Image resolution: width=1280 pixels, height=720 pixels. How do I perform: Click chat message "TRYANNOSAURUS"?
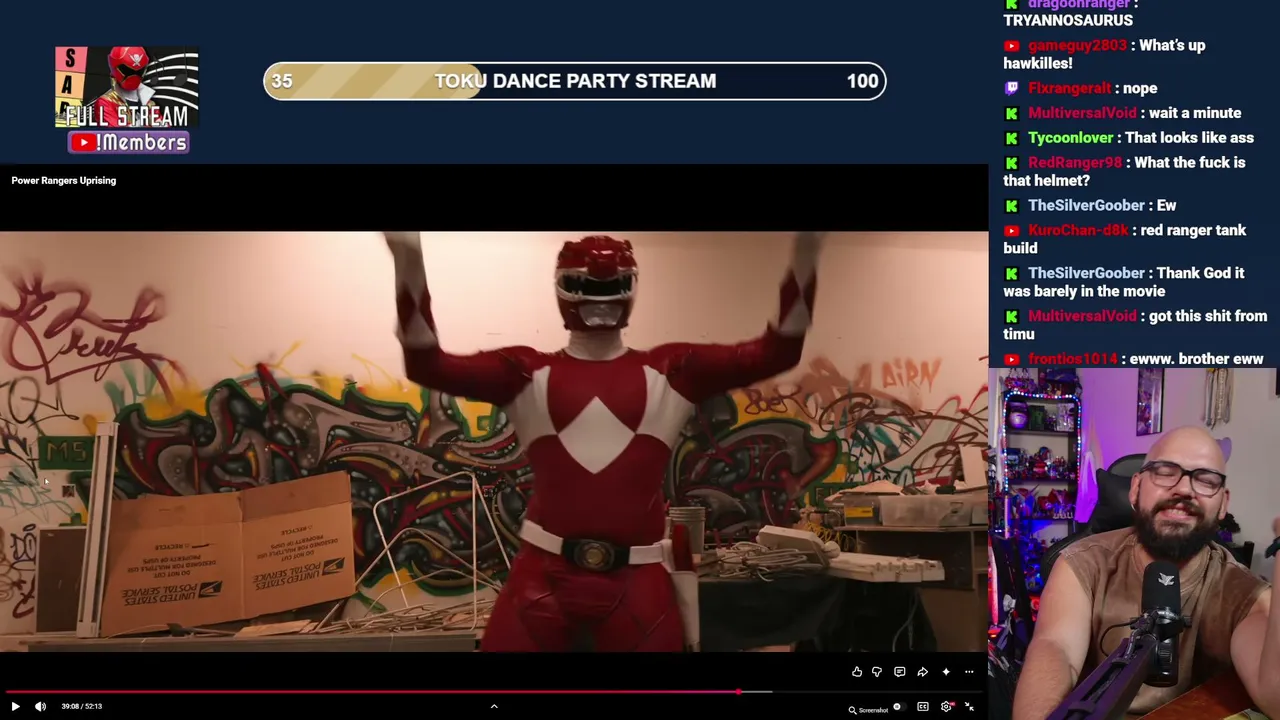[1068, 20]
